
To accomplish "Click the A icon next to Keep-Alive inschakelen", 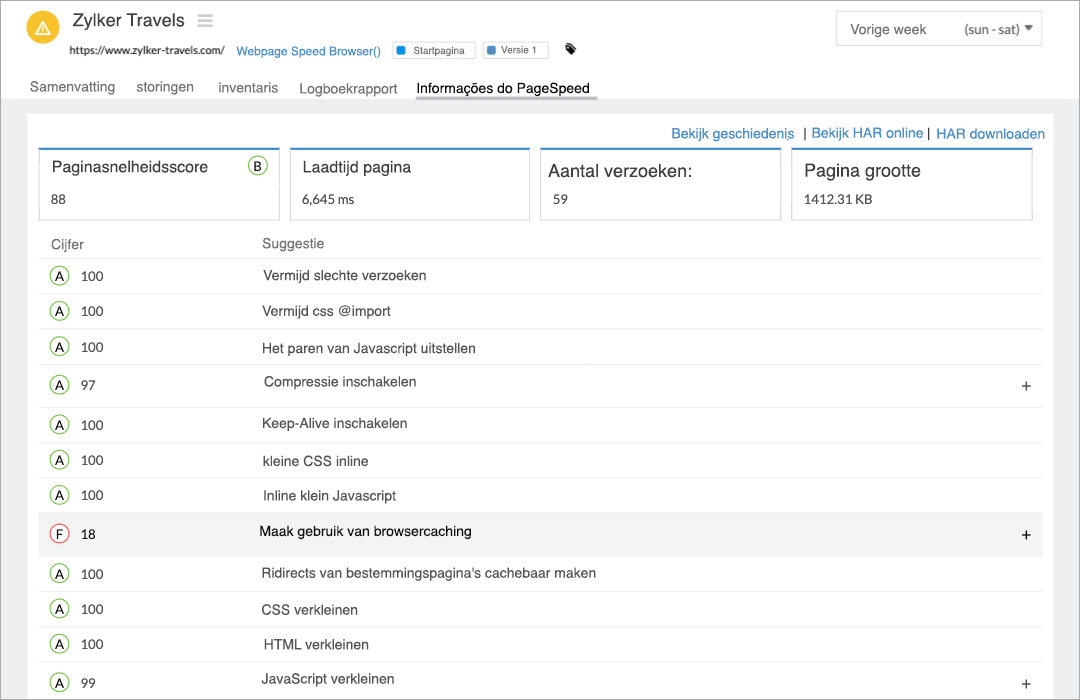I will pos(59,424).
